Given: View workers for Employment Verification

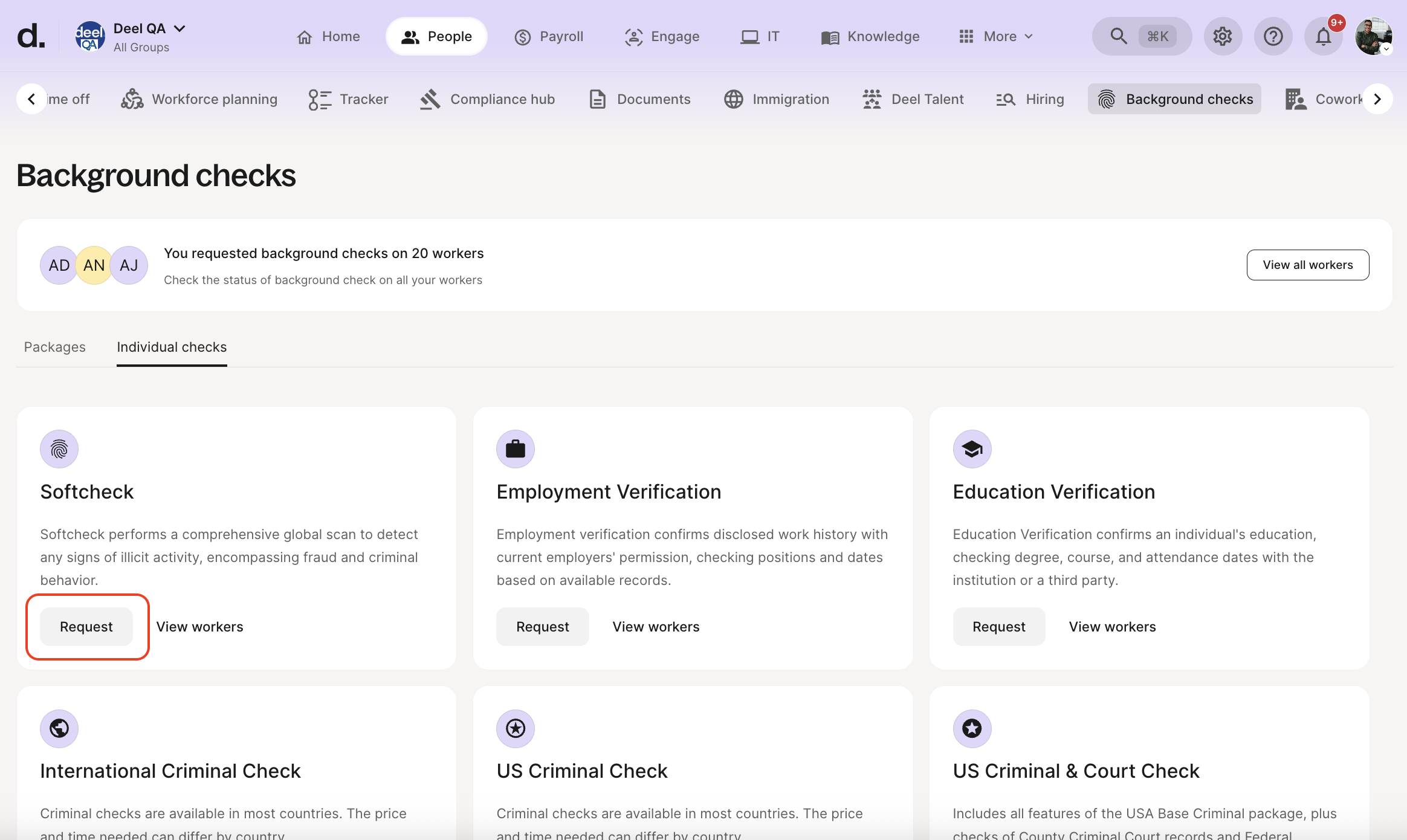Looking at the screenshot, I should click(656, 627).
